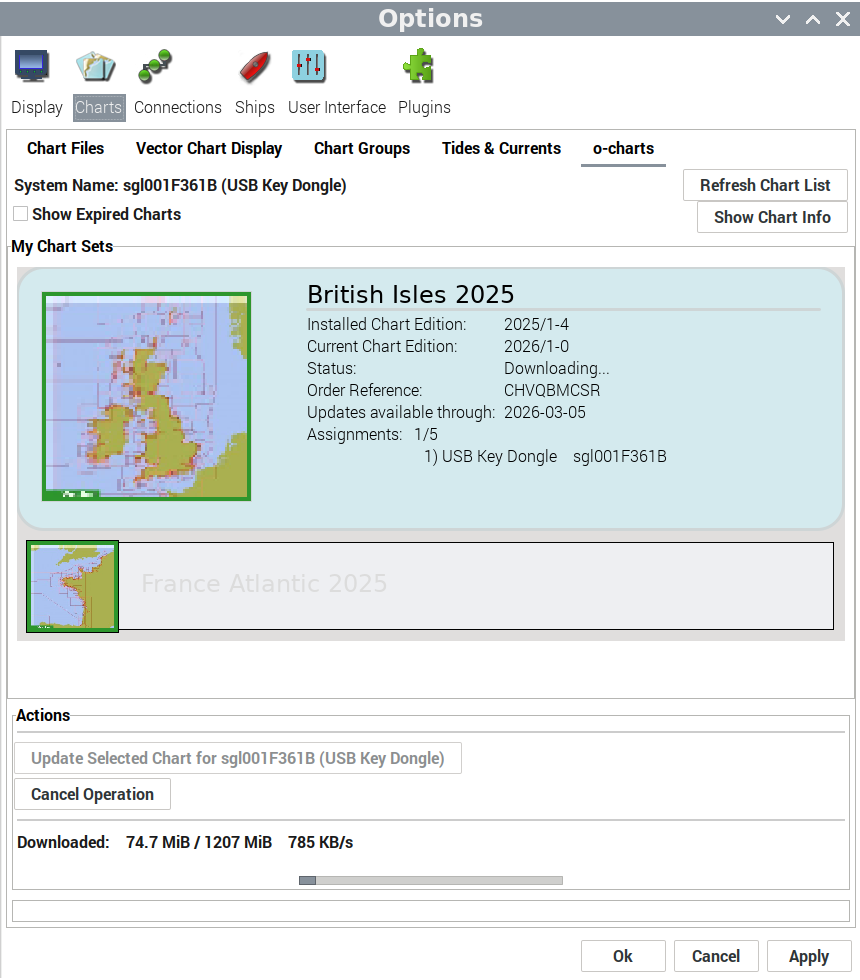Click the Refresh Chart List button

(765, 185)
